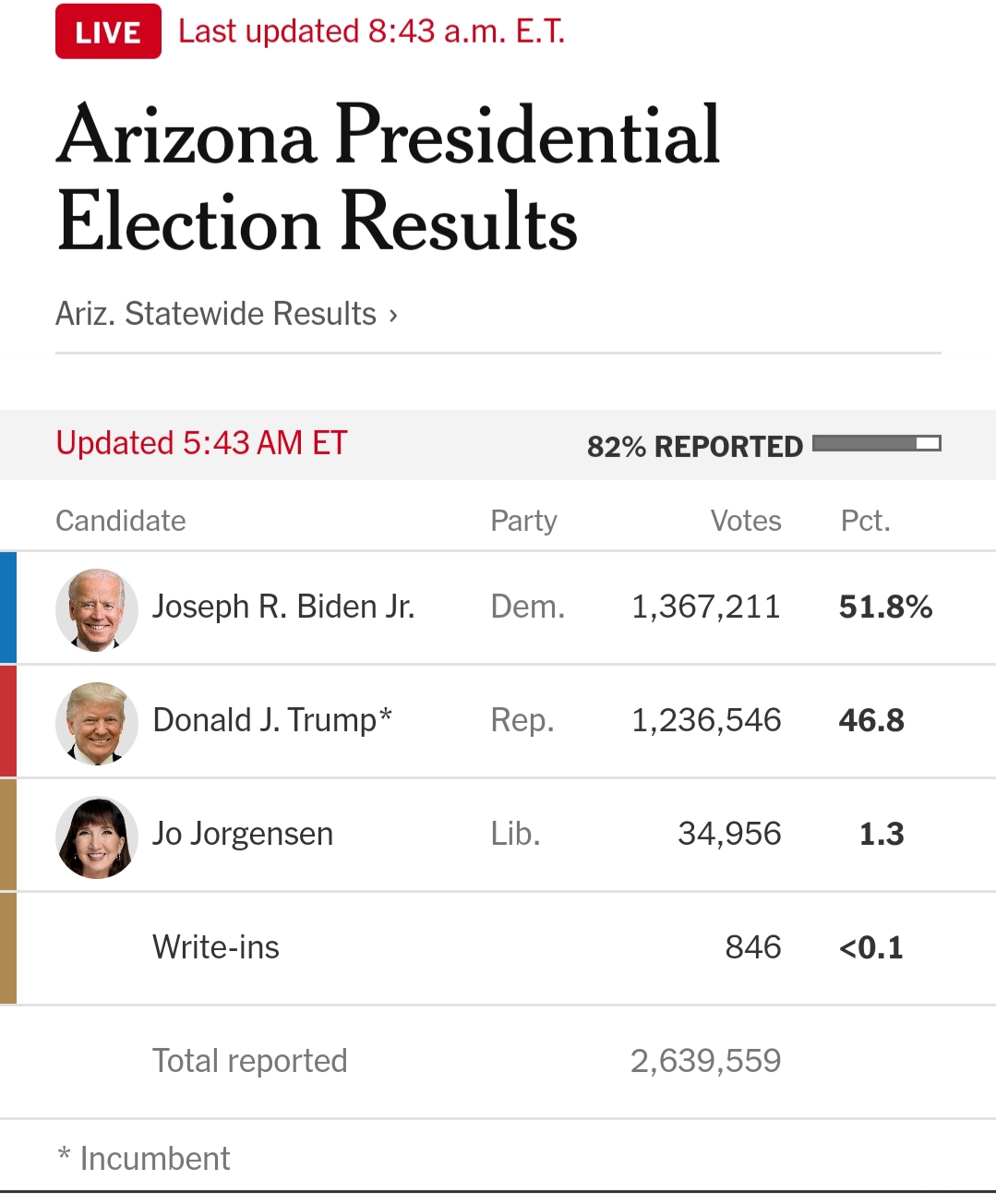Click the blue Democratic color bar

8,608
